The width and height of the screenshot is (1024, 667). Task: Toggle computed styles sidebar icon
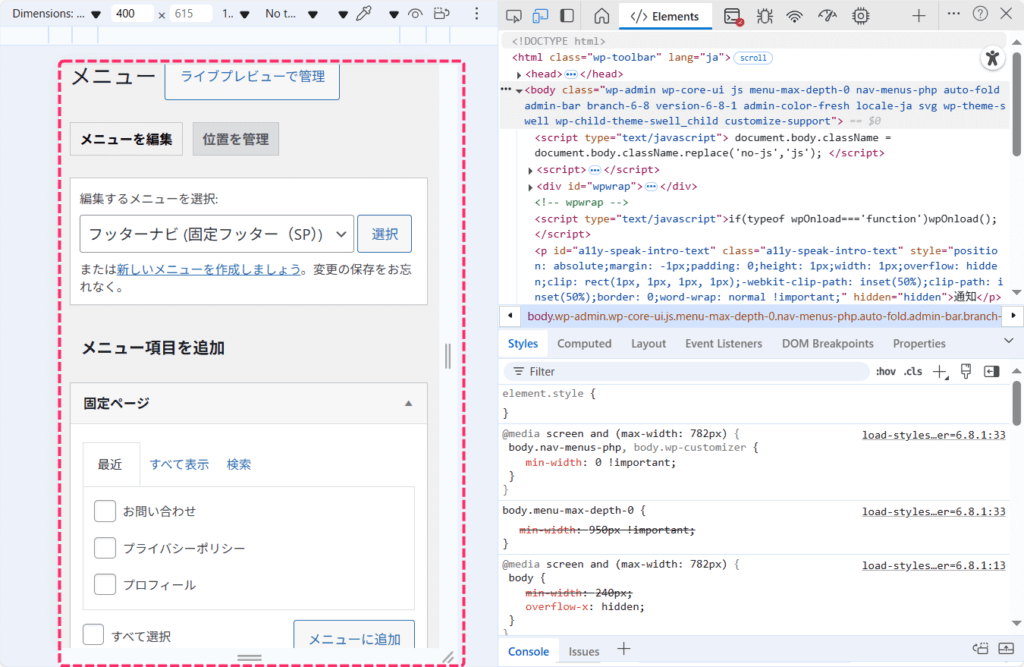pyautogui.click(x=991, y=372)
